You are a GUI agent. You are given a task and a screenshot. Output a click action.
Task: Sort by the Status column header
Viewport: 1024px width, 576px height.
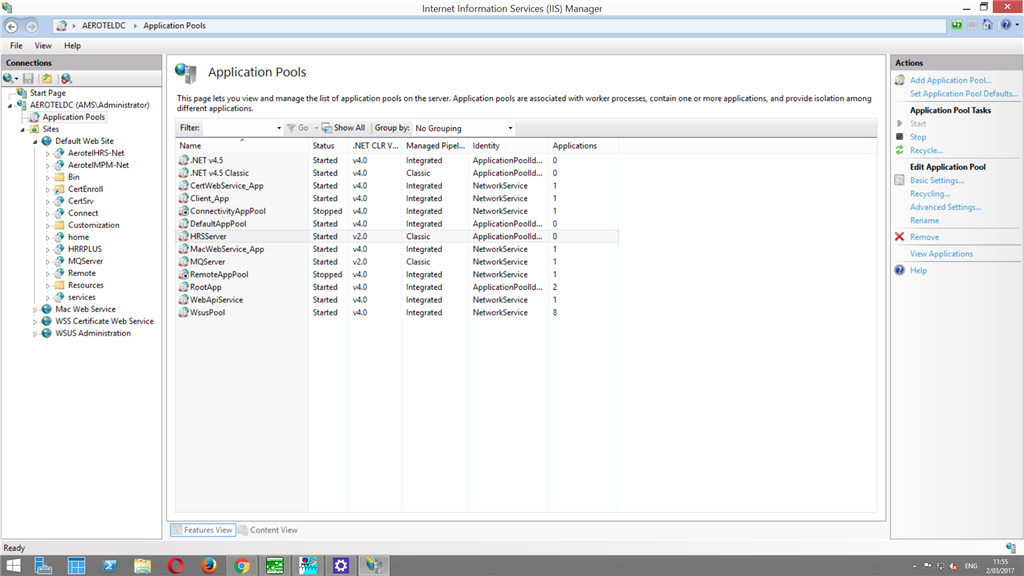tap(328, 146)
